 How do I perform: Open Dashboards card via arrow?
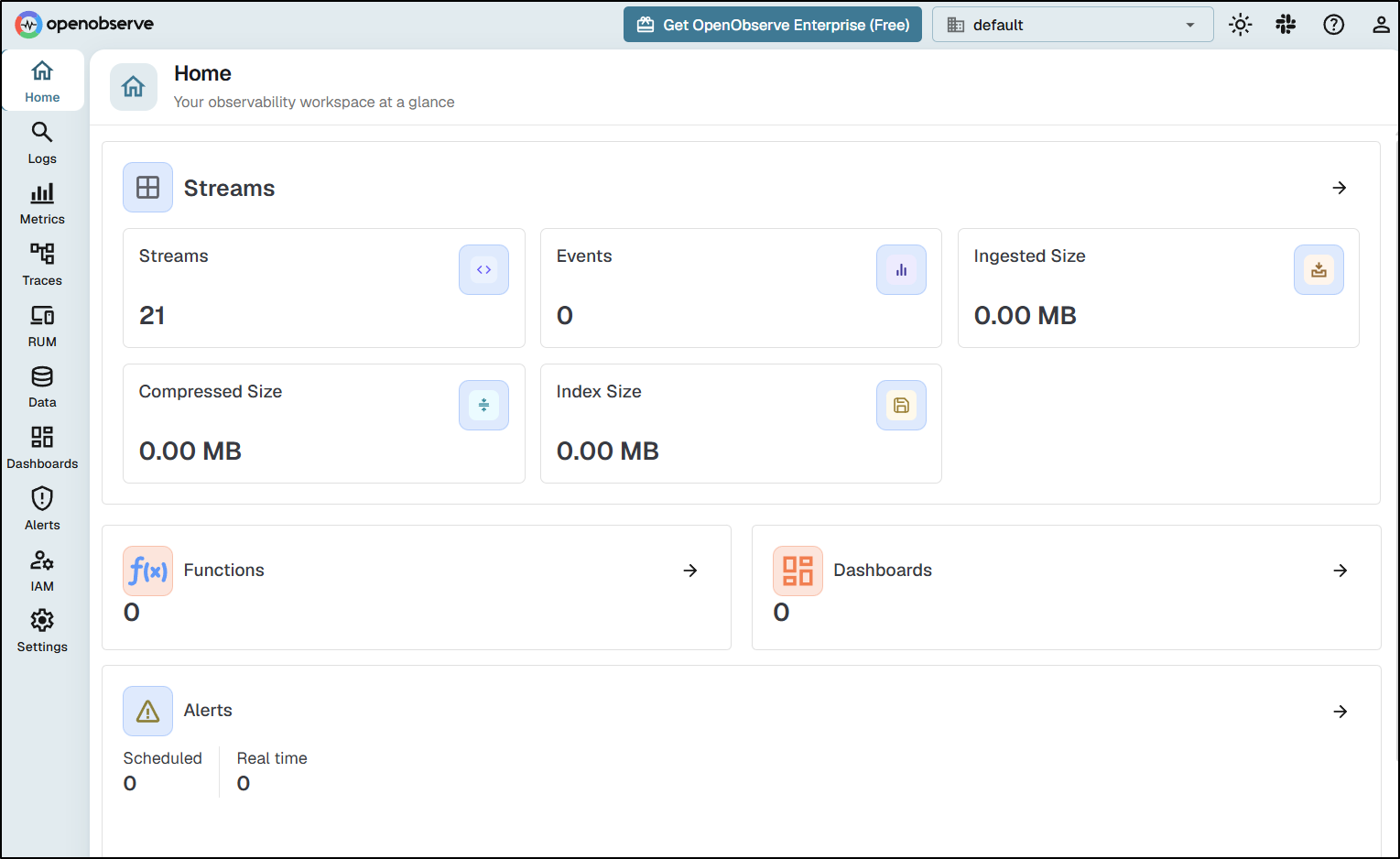1340,571
